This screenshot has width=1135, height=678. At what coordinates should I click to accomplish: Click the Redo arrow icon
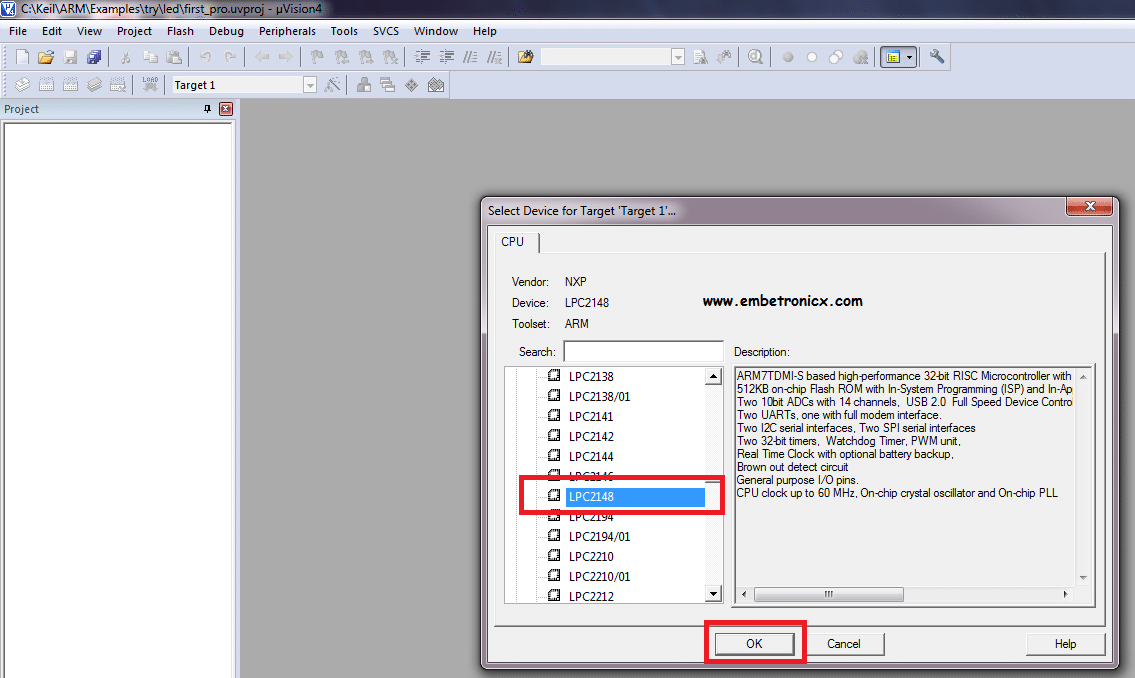[230, 57]
